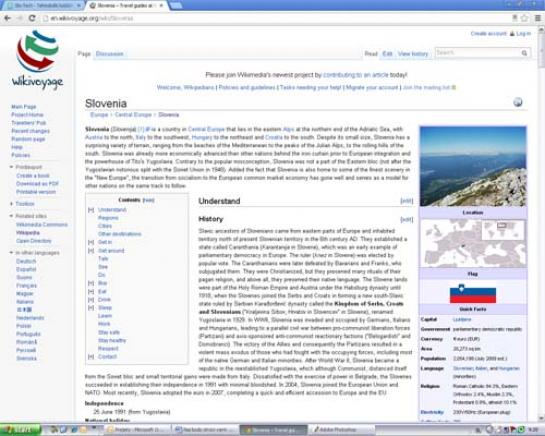545x436 pixels.
Task: Click the Central Europe breadcrumb link
Action: point(133,115)
